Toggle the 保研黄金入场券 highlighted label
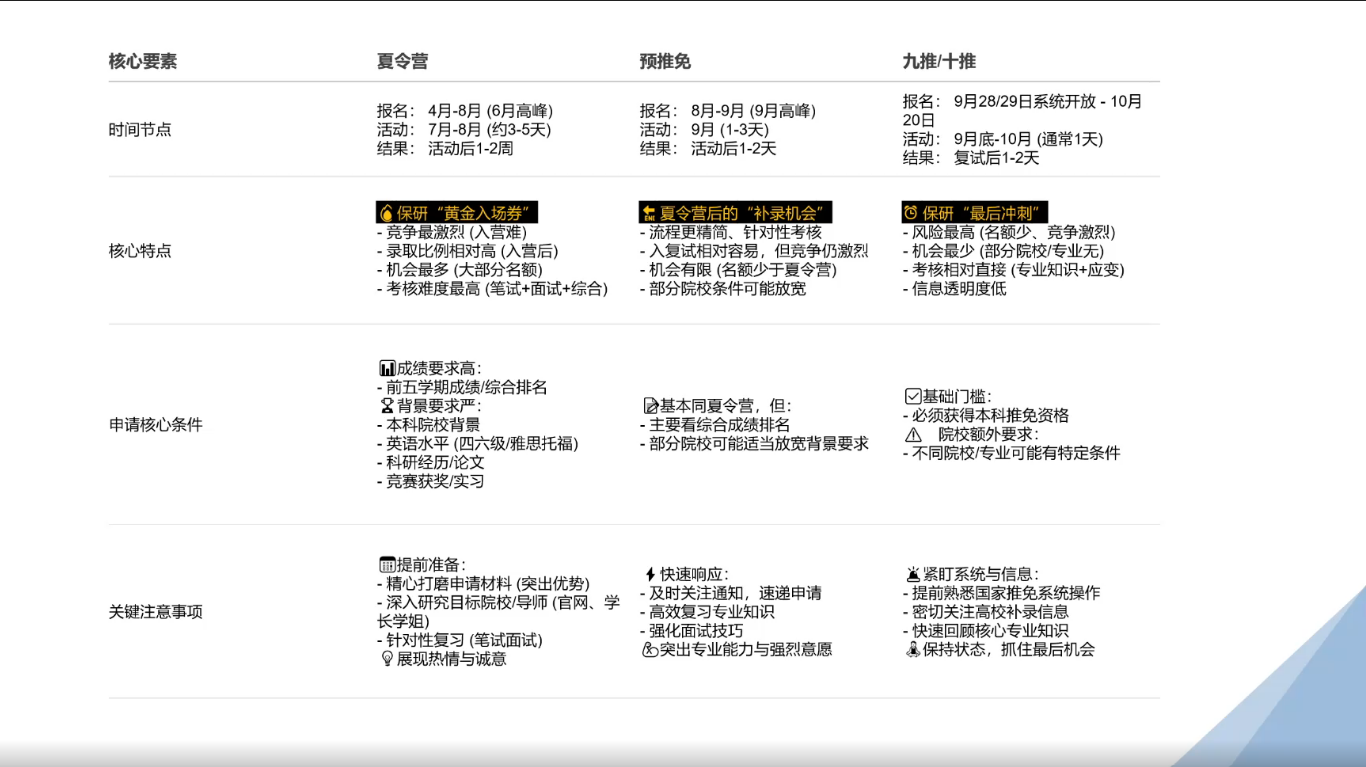 [455, 212]
